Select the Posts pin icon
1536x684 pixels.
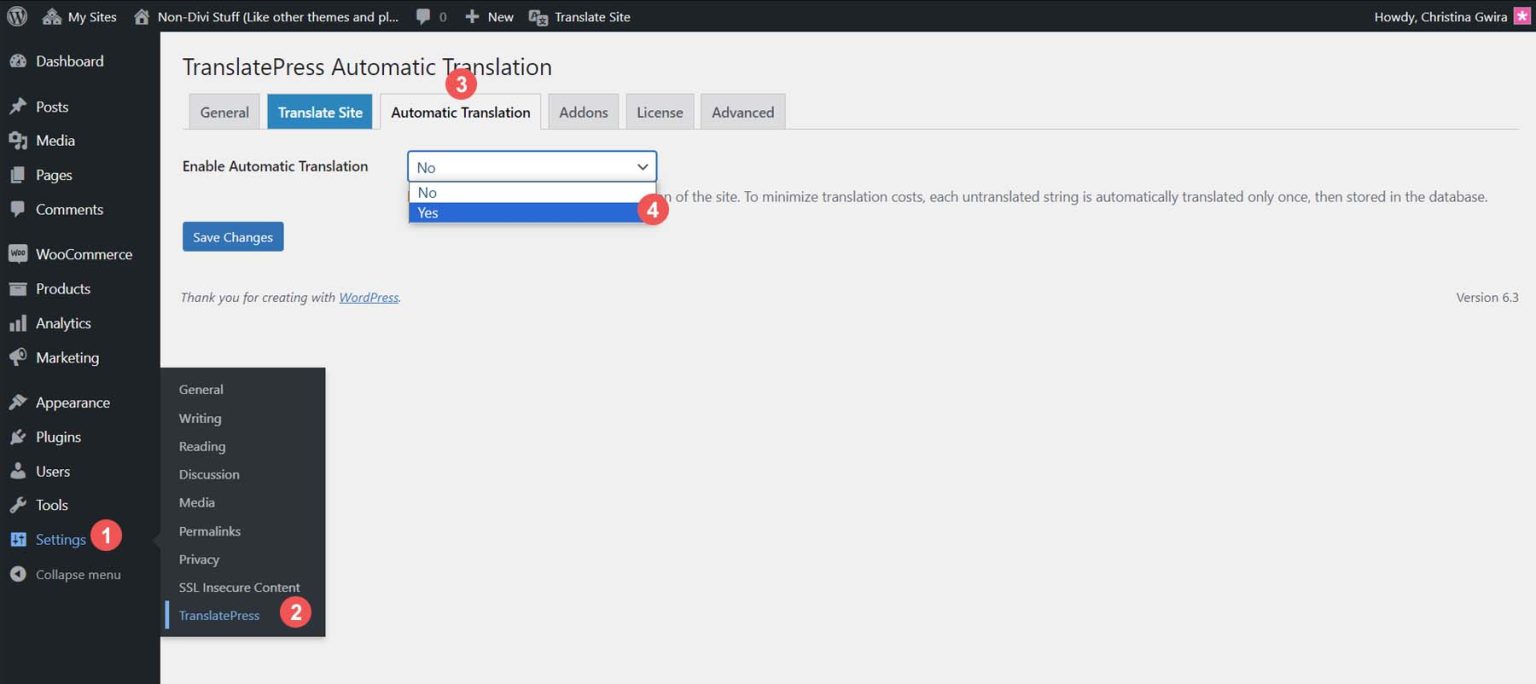point(20,105)
